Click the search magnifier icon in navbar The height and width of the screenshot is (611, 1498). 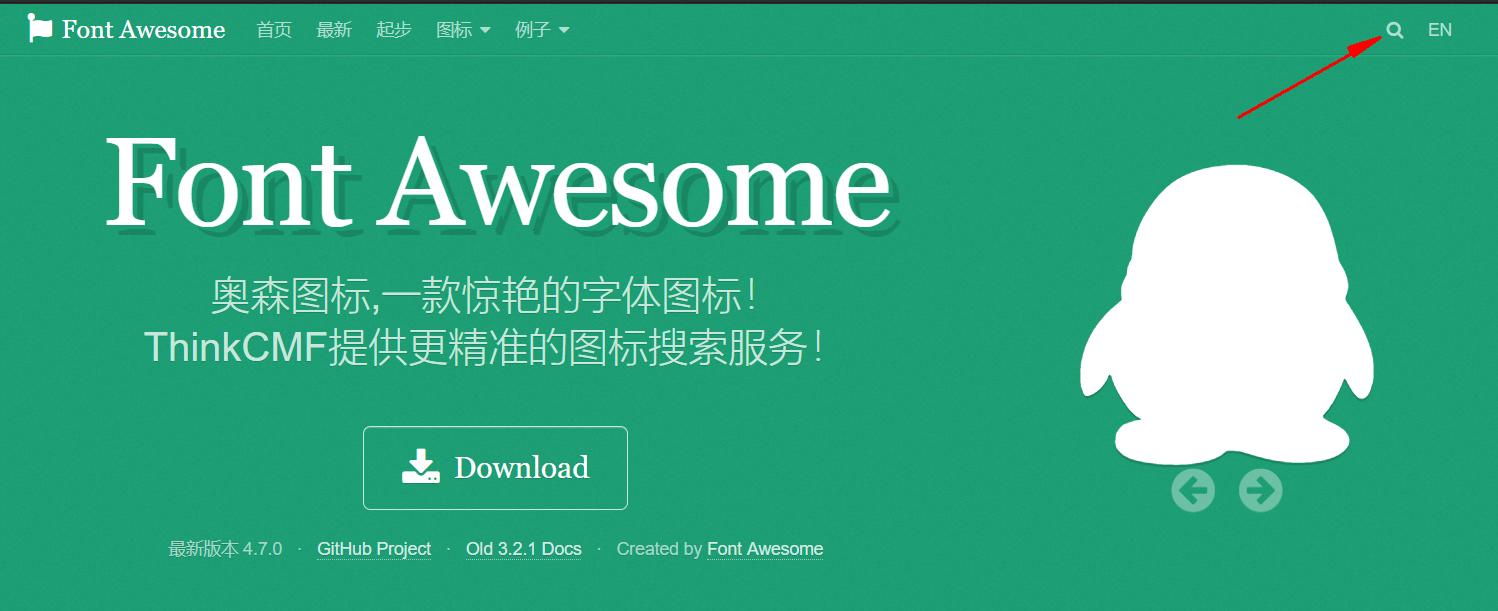click(x=1395, y=31)
